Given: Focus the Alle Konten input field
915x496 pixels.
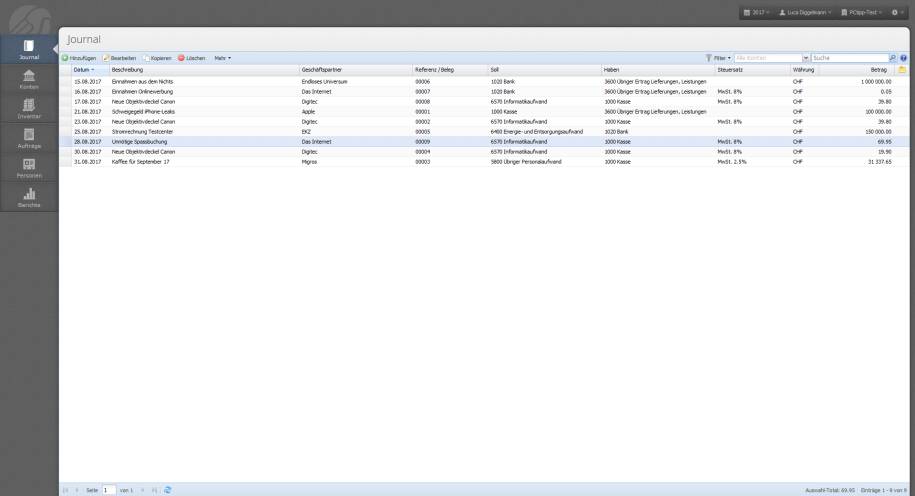Looking at the screenshot, I should tap(768, 58).
